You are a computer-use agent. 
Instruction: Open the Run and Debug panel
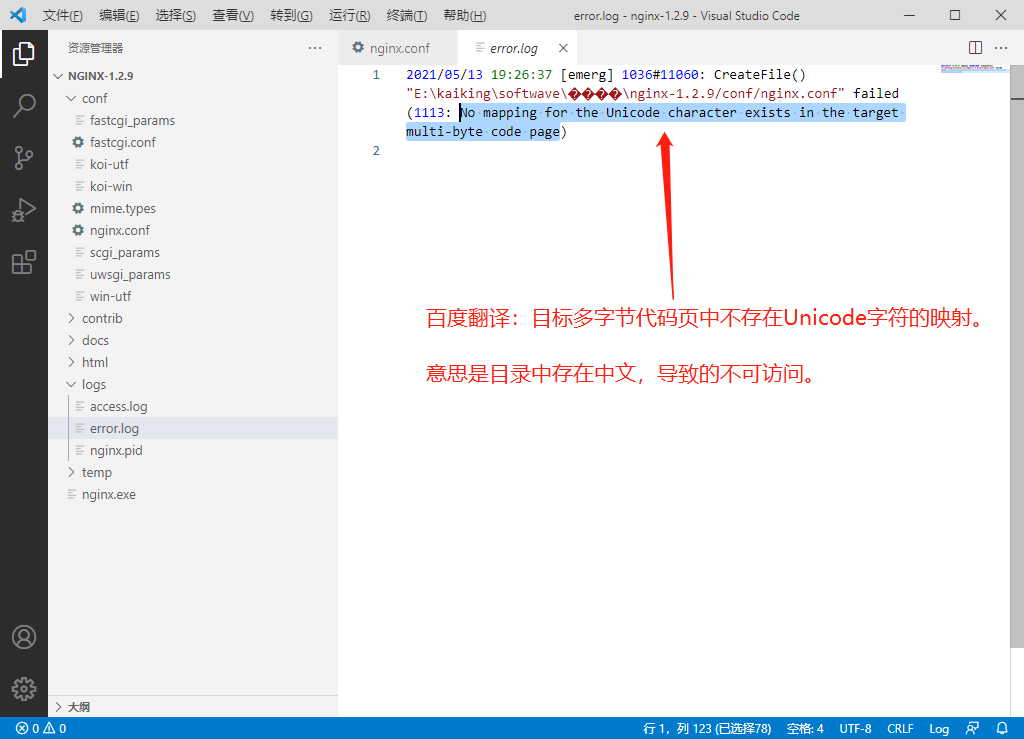coord(25,210)
